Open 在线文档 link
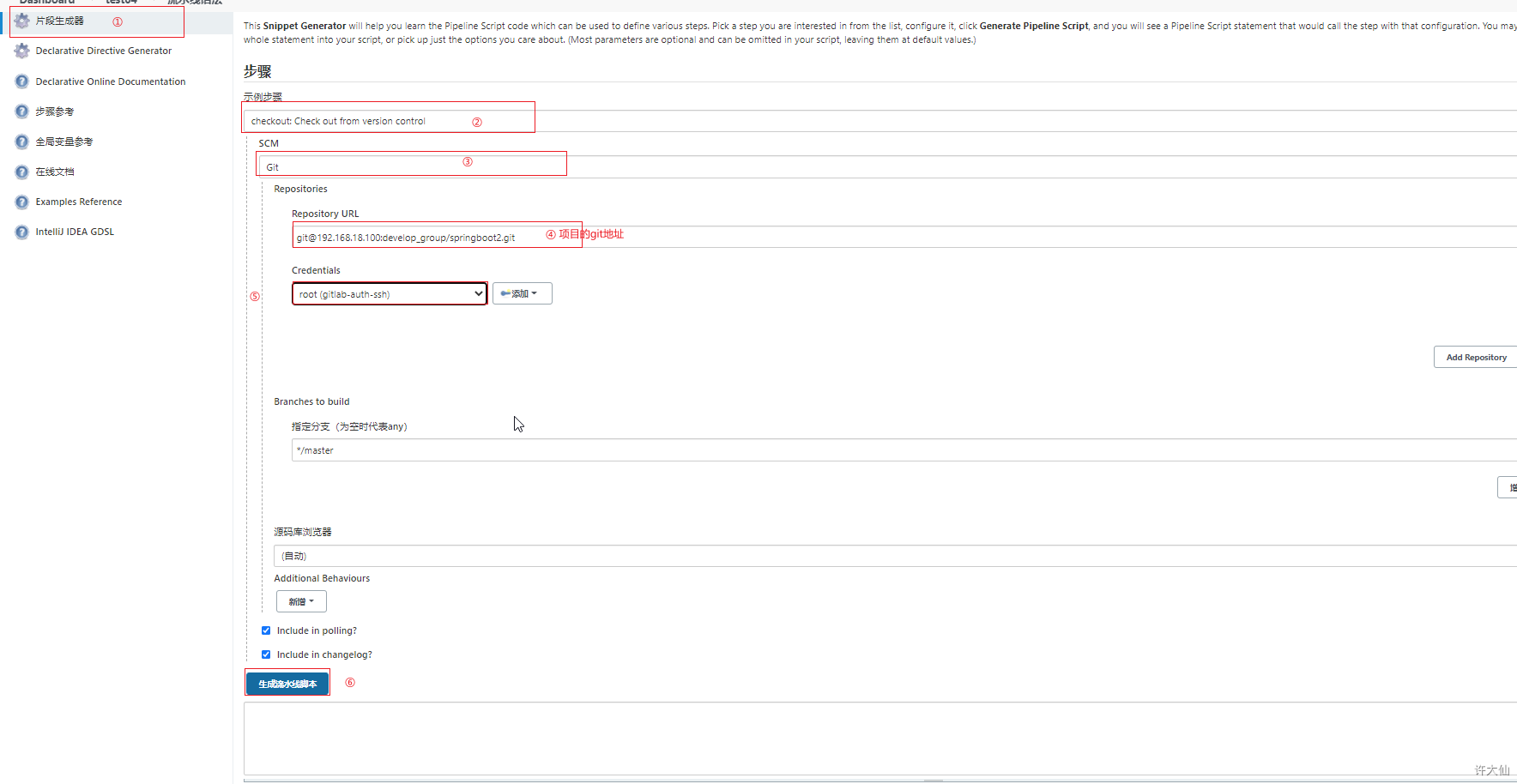The width and height of the screenshot is (1517, 784). (55, 172)
